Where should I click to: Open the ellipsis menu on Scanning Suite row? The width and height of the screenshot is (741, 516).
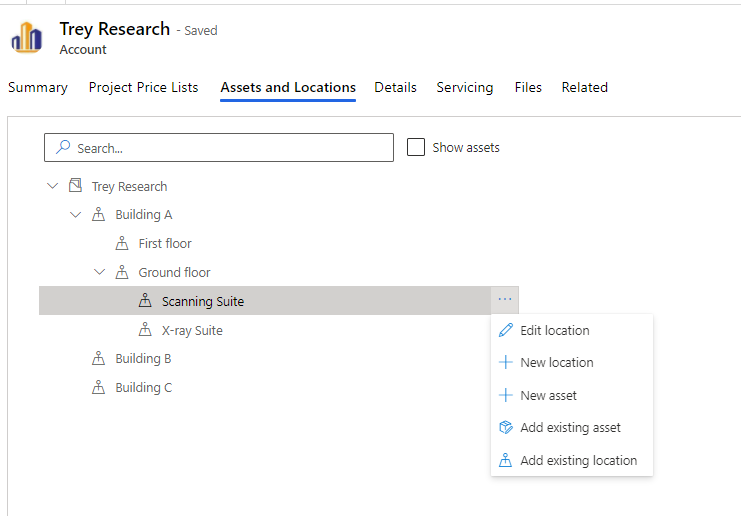(505, 300)
